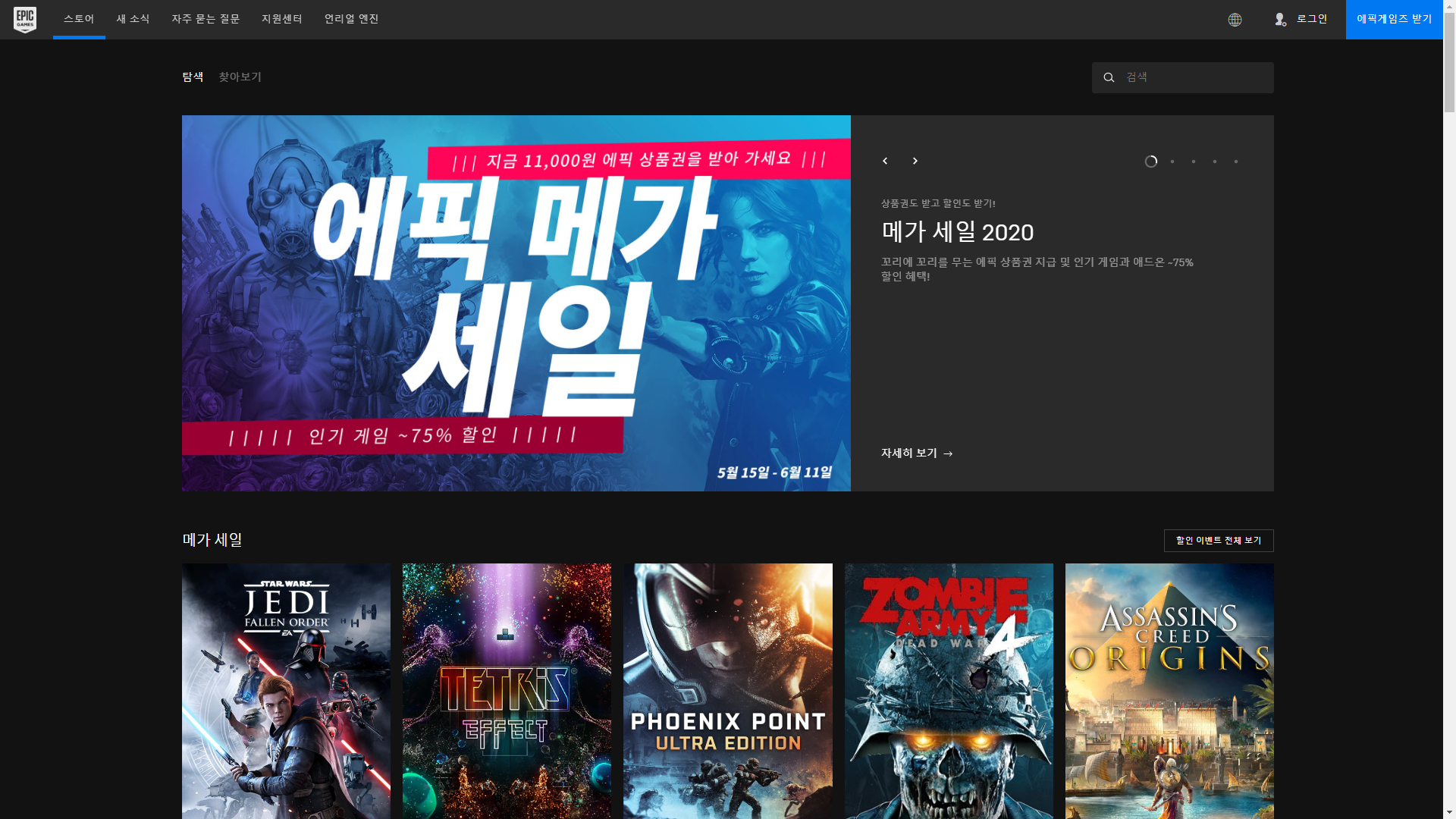Select the second carousel indicator dot

pos(1172,162)
